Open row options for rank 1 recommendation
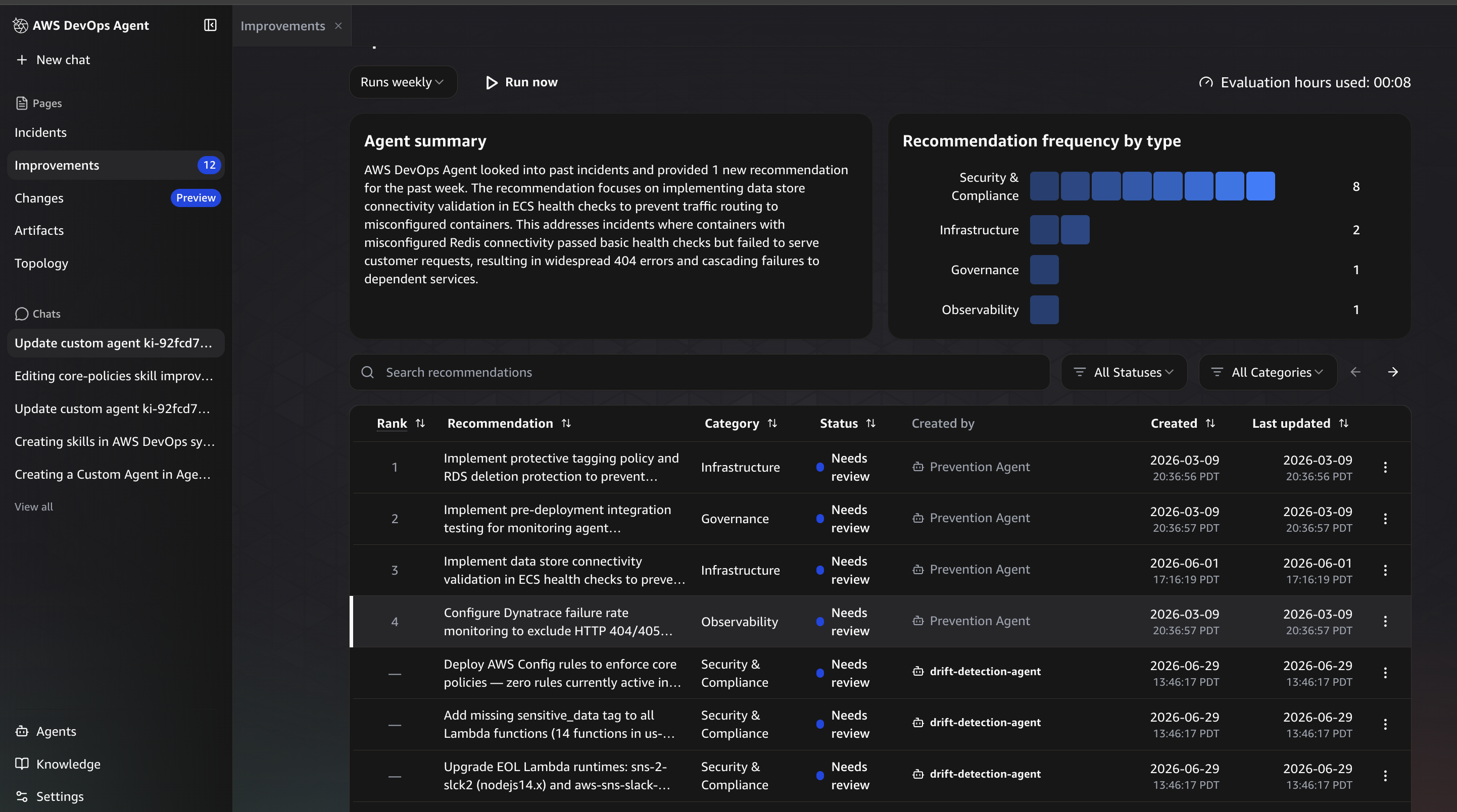Screen dimensions: 1457x812 point(1385,467)
